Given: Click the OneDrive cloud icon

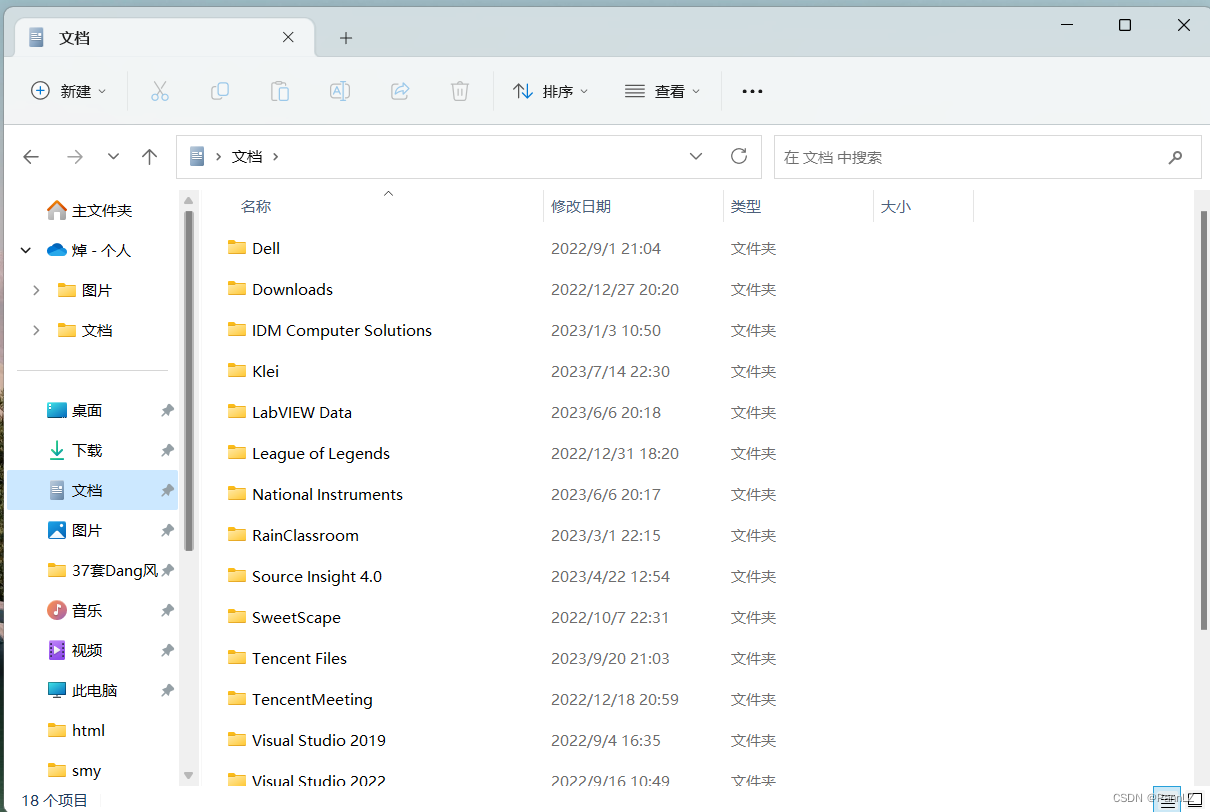Looking at the screenshot, I should (57, 250).
